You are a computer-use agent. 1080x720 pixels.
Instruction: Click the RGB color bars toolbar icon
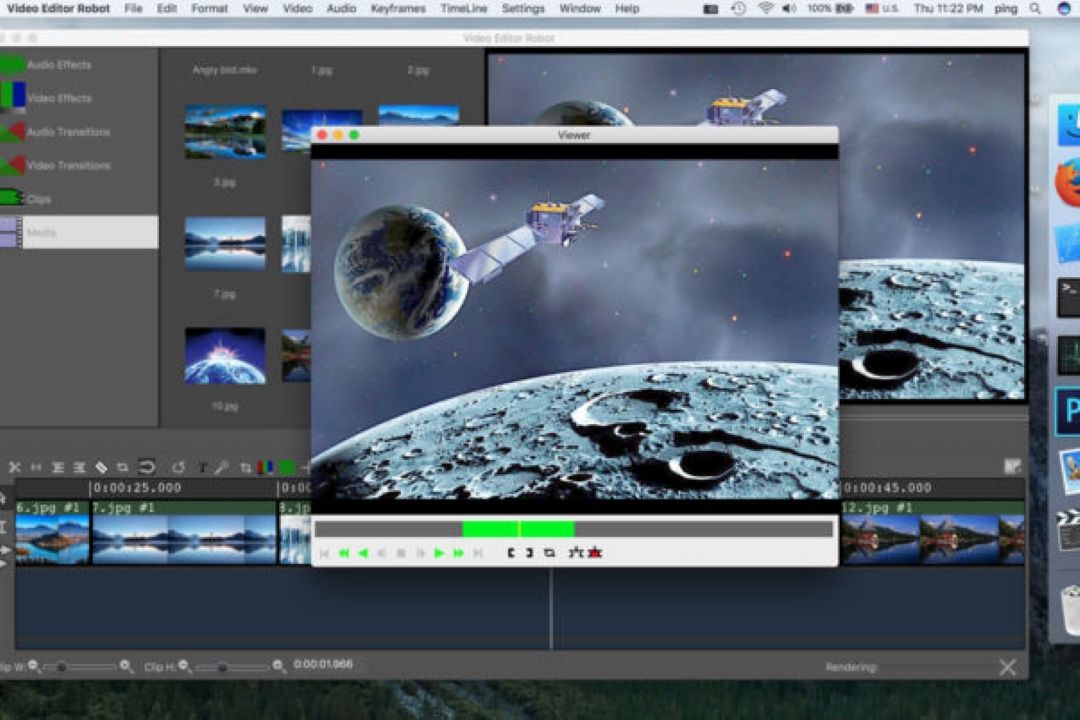pyautogui.click(x=265, y=467)
